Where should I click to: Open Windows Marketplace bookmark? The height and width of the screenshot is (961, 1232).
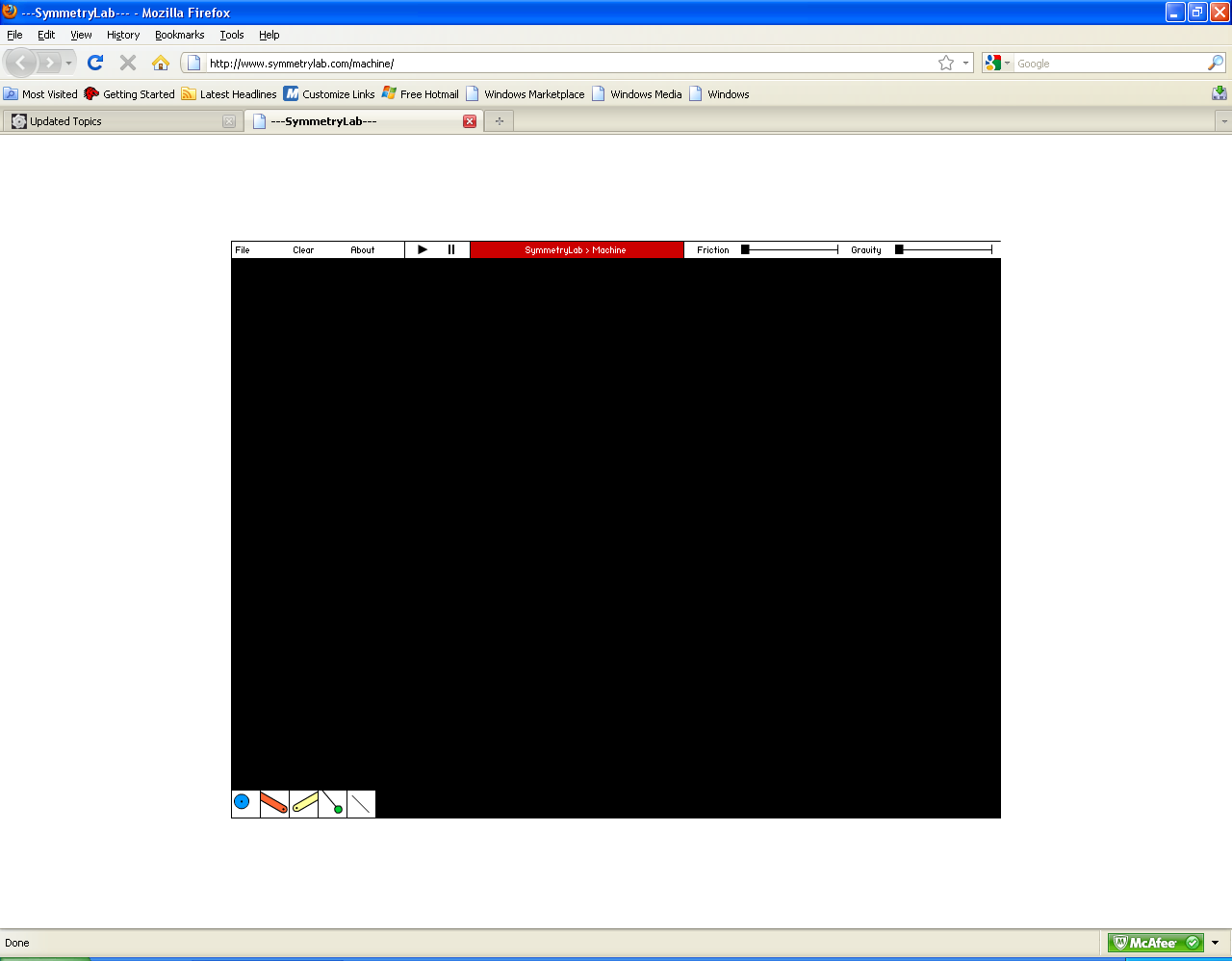(x=526, y=94)
